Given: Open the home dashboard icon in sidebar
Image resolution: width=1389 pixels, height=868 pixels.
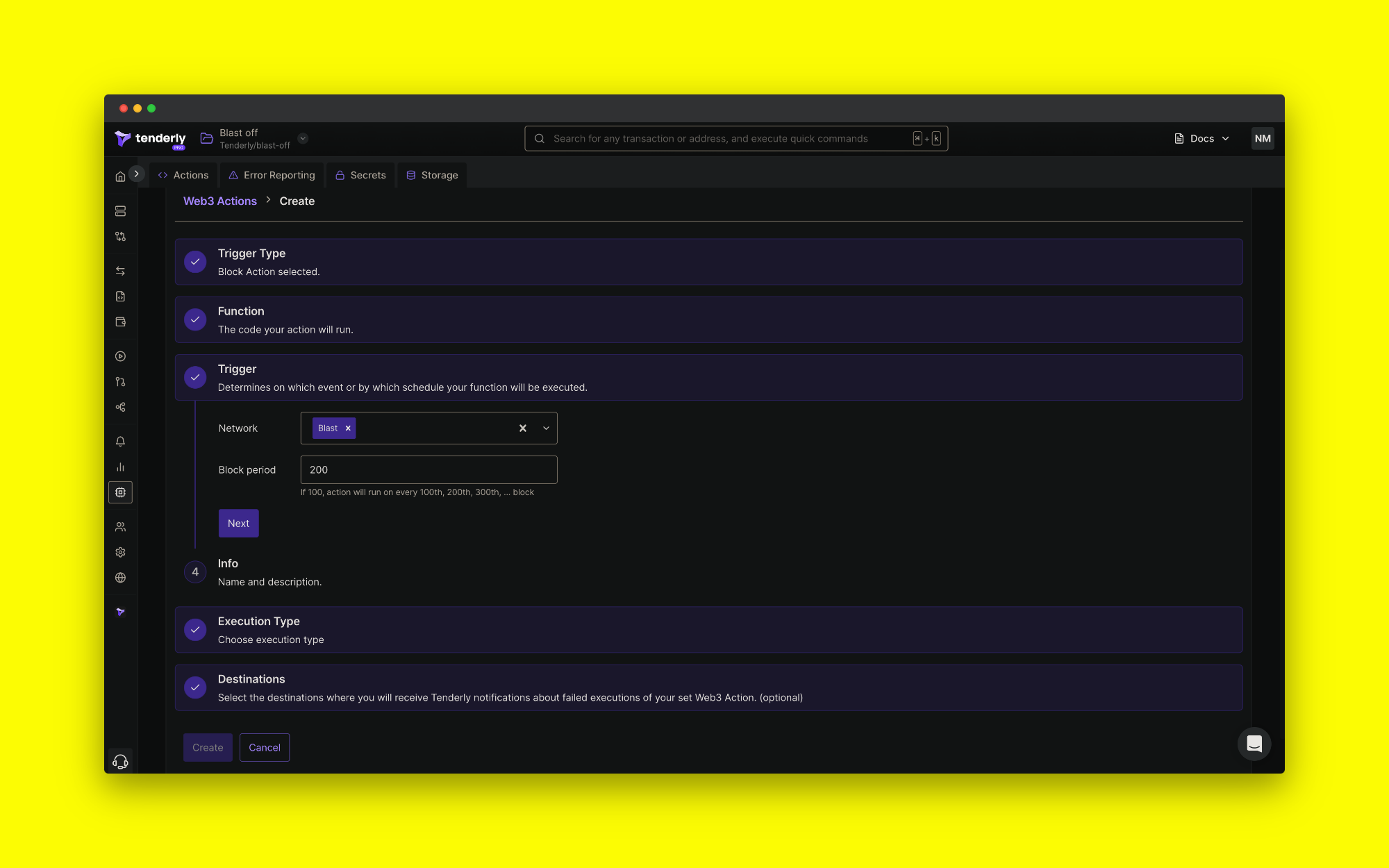Looking at the screenshot, I should [120, 176].
